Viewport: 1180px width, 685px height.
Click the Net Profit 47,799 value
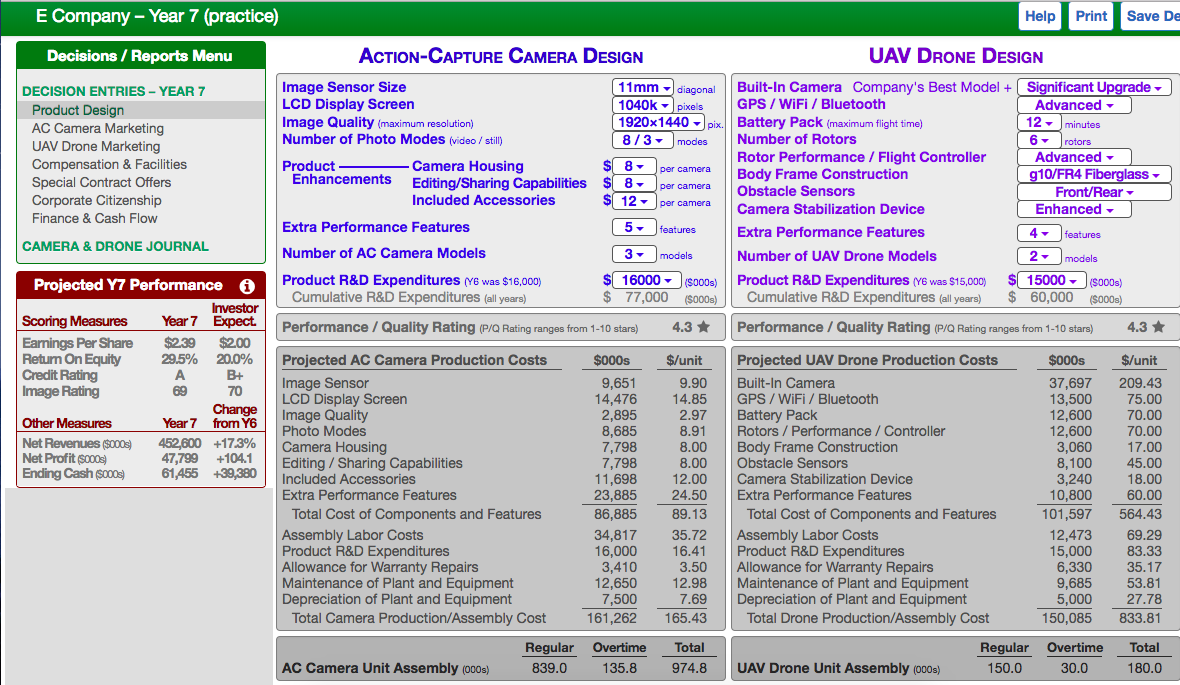[x=180, y=458]
